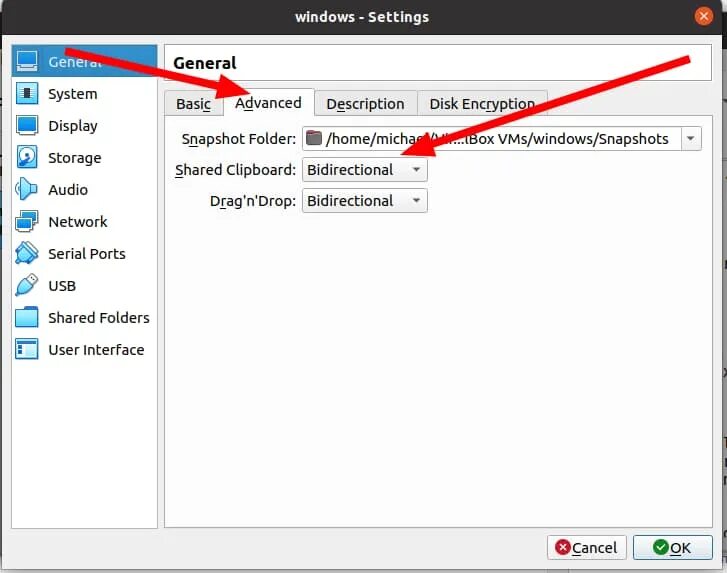
Task: Click the General monitor icon in sidebar
Action: 28,61
